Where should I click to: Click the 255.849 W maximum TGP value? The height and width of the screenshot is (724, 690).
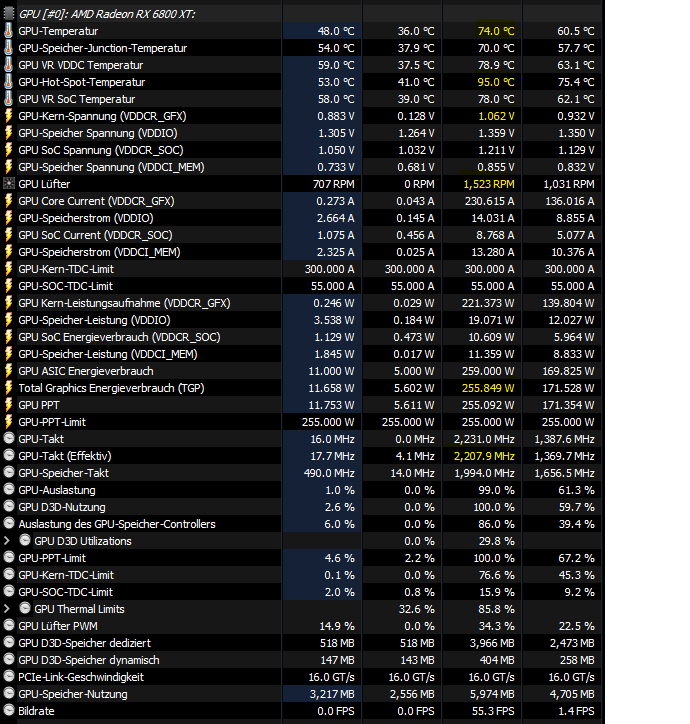coord(488,388)
